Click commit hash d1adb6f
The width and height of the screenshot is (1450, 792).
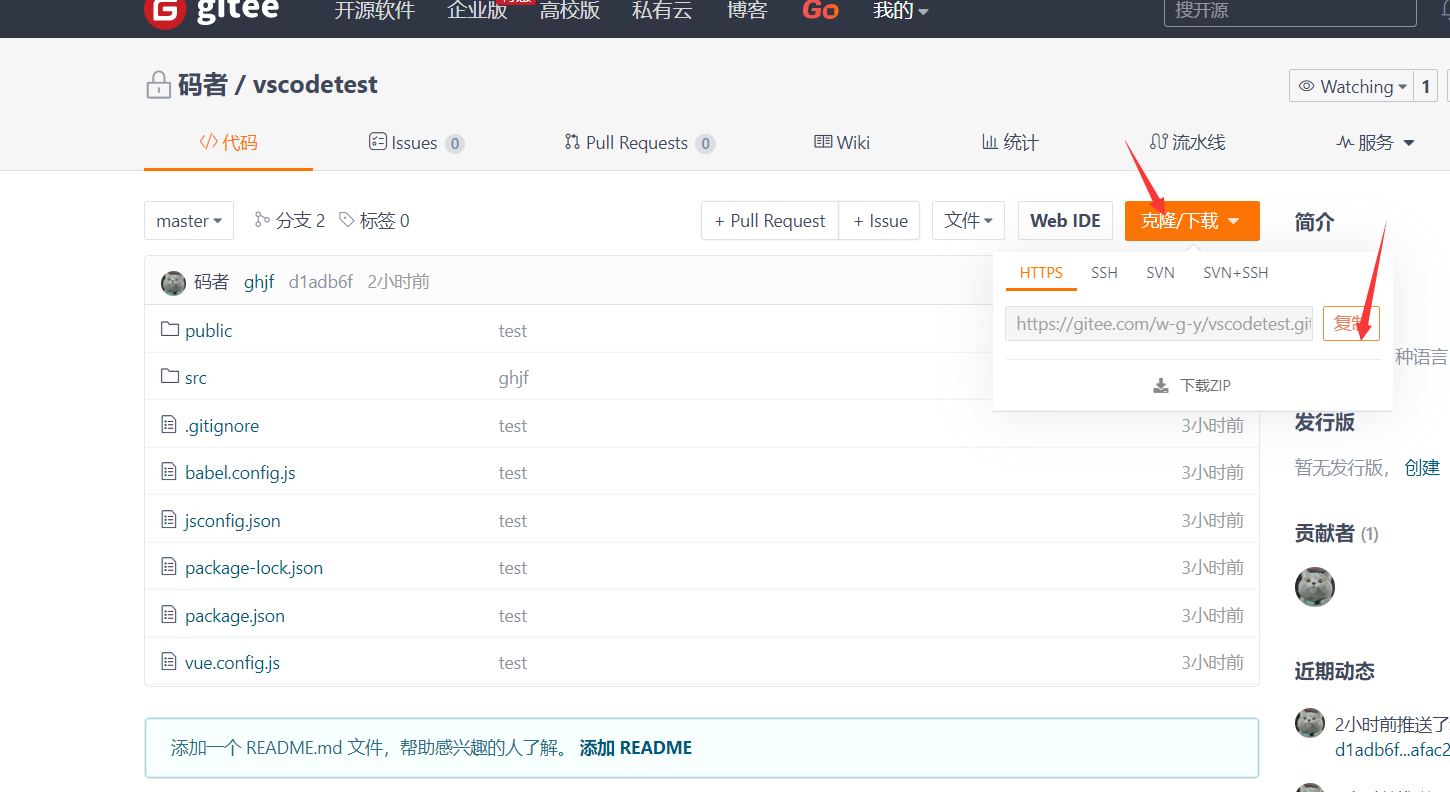pyautogui.click(x=321, y=282)
